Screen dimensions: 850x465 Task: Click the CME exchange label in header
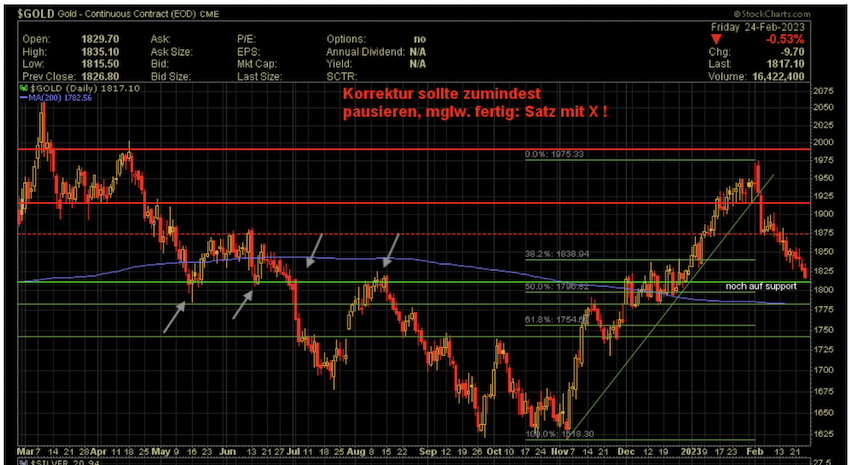click(210, 15)
